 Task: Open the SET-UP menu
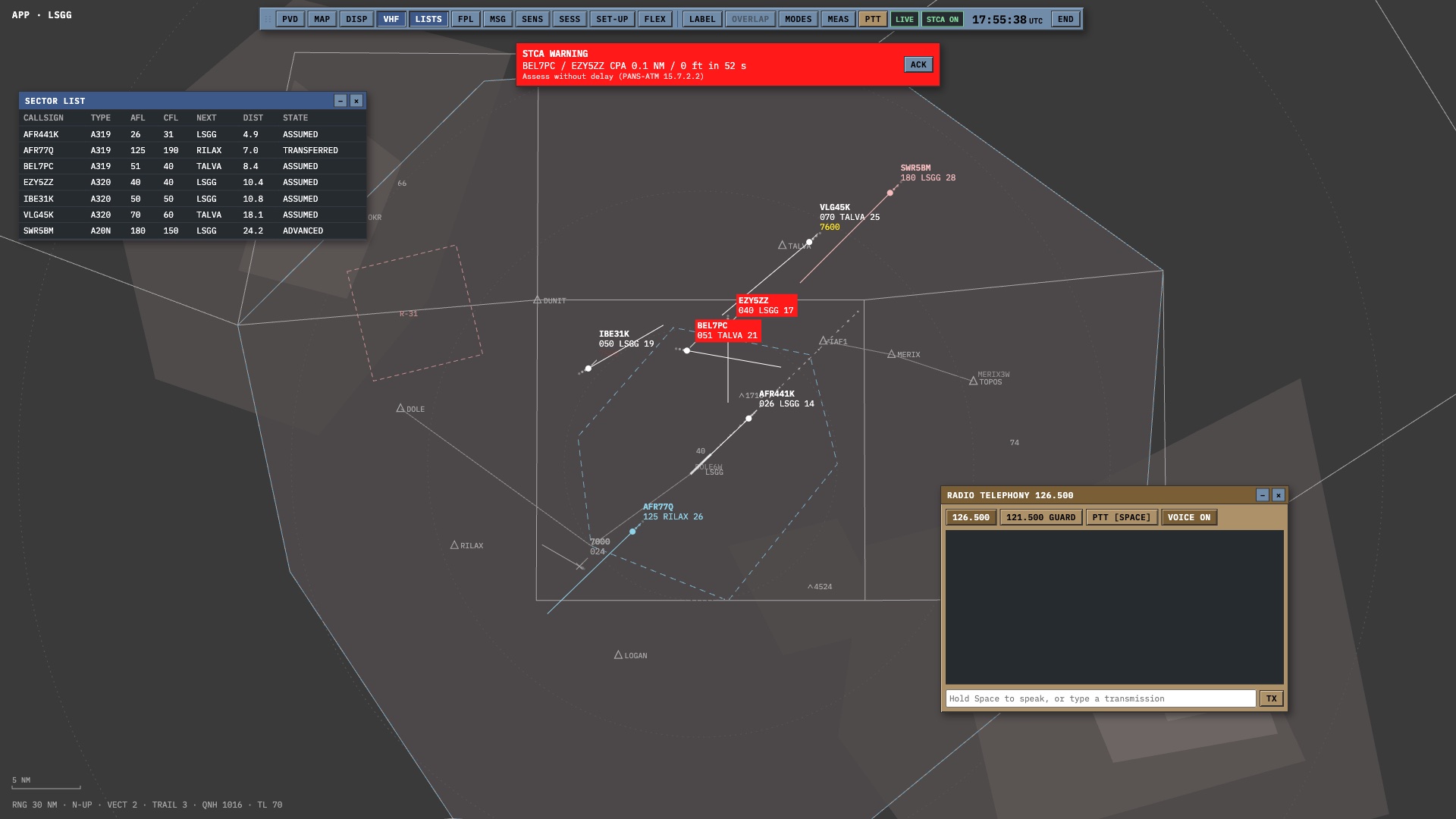pos(612,19)
